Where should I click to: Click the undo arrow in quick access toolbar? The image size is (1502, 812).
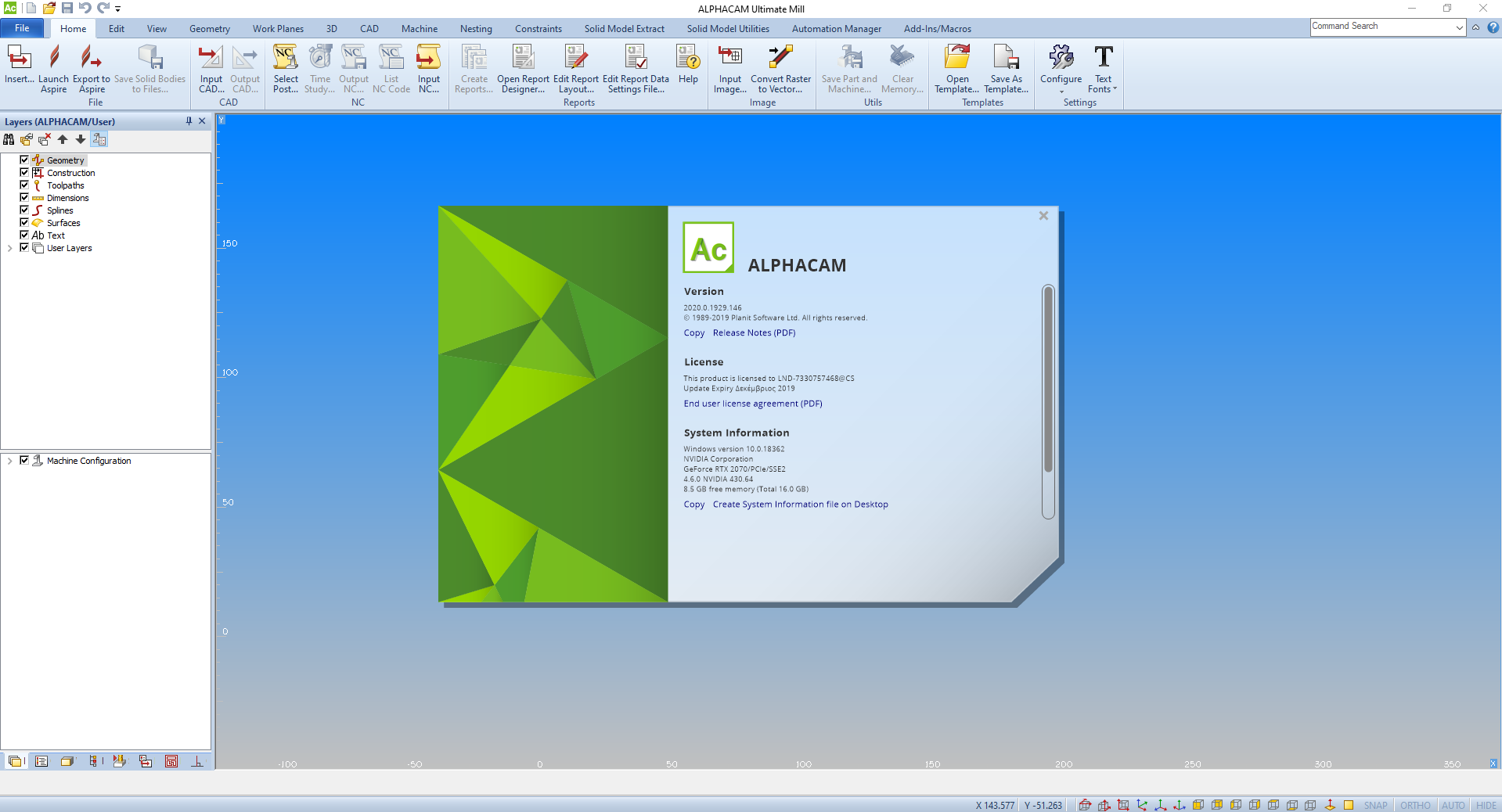[x=85, y=8]
